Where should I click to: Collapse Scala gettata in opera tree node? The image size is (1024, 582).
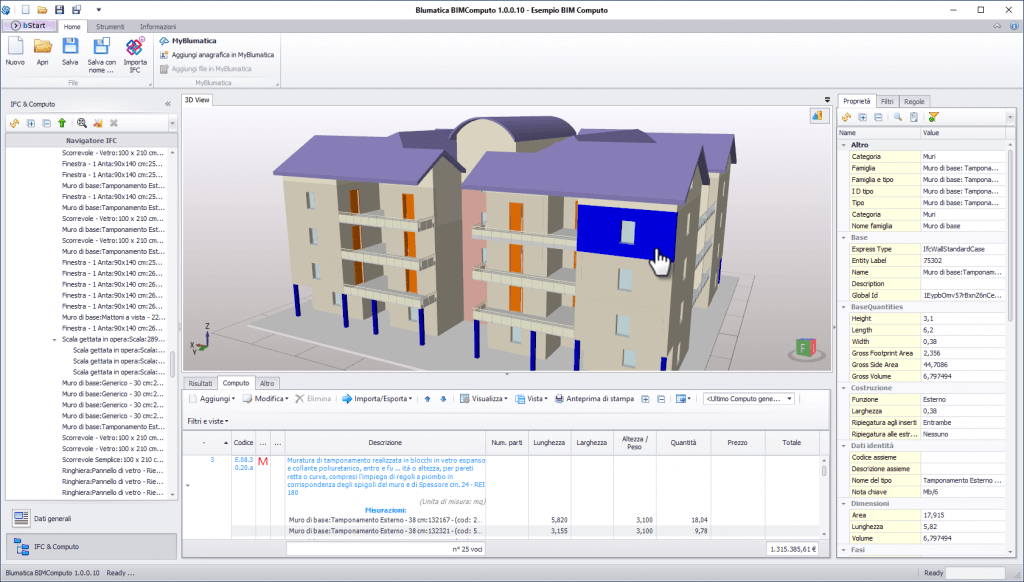[x=54, y=340]
